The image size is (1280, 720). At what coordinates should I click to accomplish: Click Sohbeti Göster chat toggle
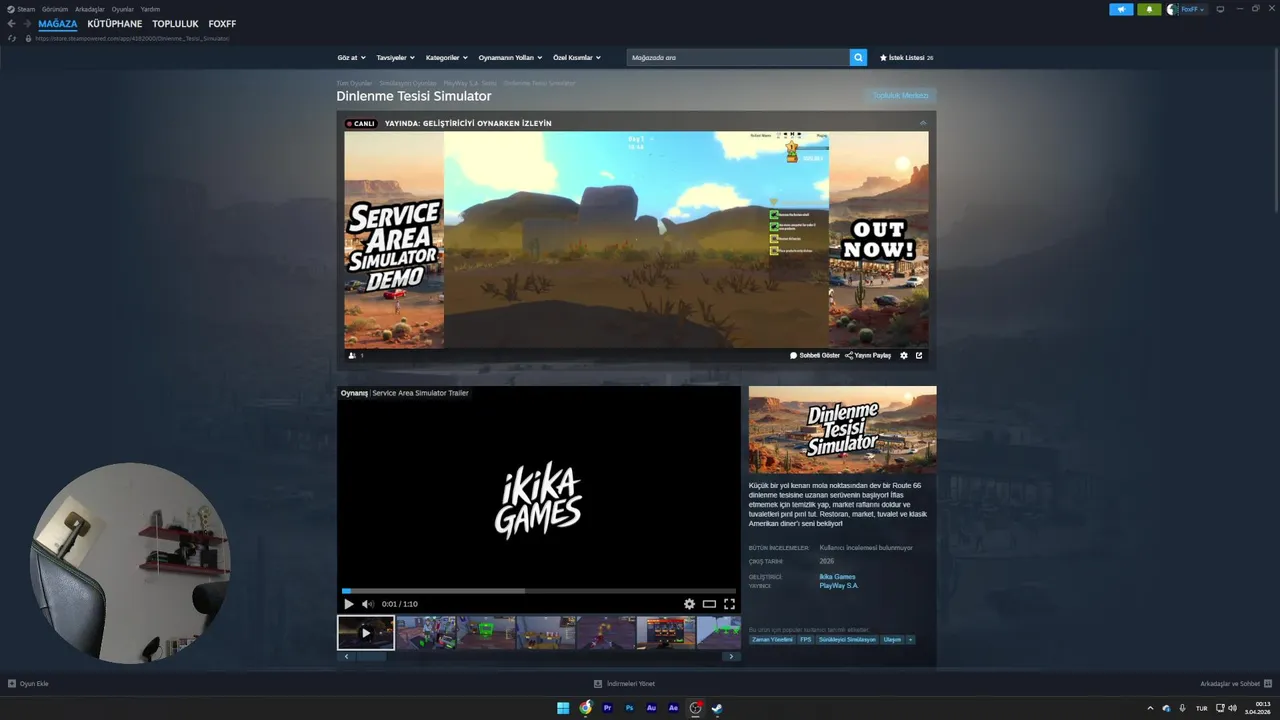click(815, 355)
